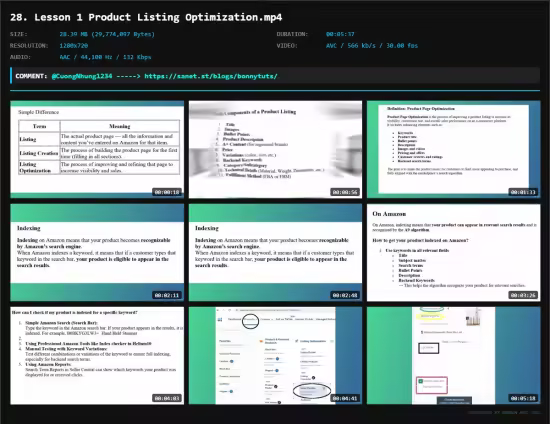Click the 00:00:56 timestamp badge

tap(345, 192)
